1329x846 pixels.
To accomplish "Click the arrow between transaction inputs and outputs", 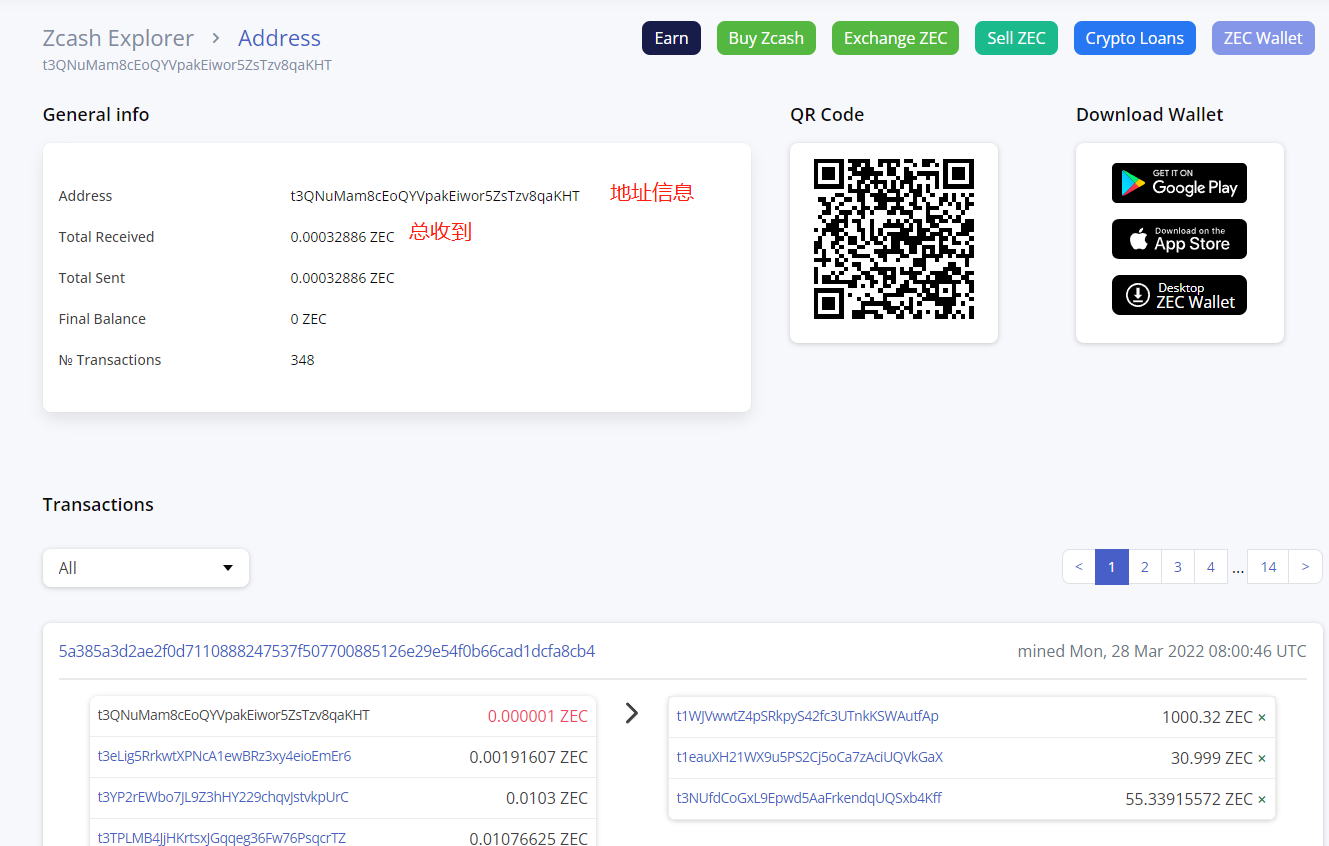I will pyautogui.click(x=631, y=713).
